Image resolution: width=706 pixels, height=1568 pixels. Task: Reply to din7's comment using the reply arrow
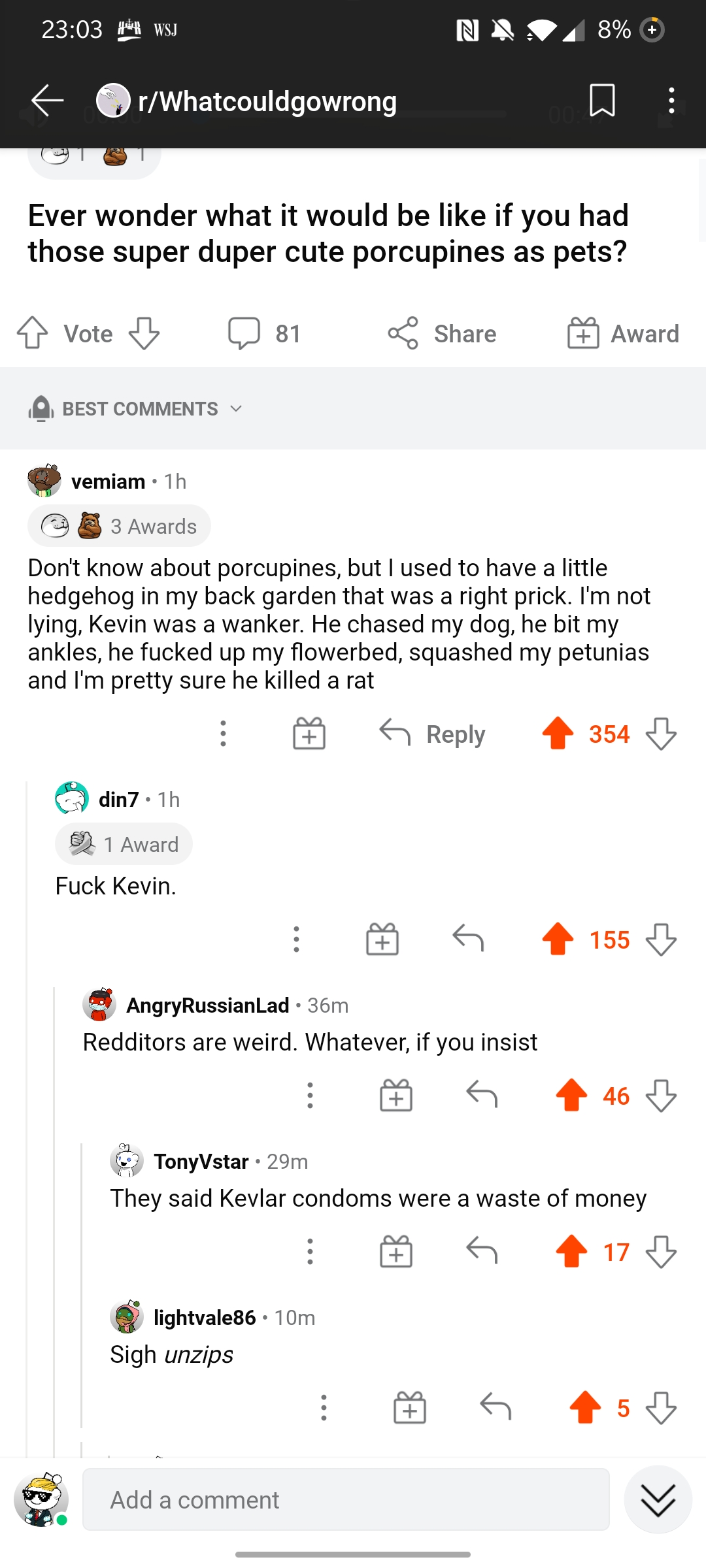tap(468, 939)
